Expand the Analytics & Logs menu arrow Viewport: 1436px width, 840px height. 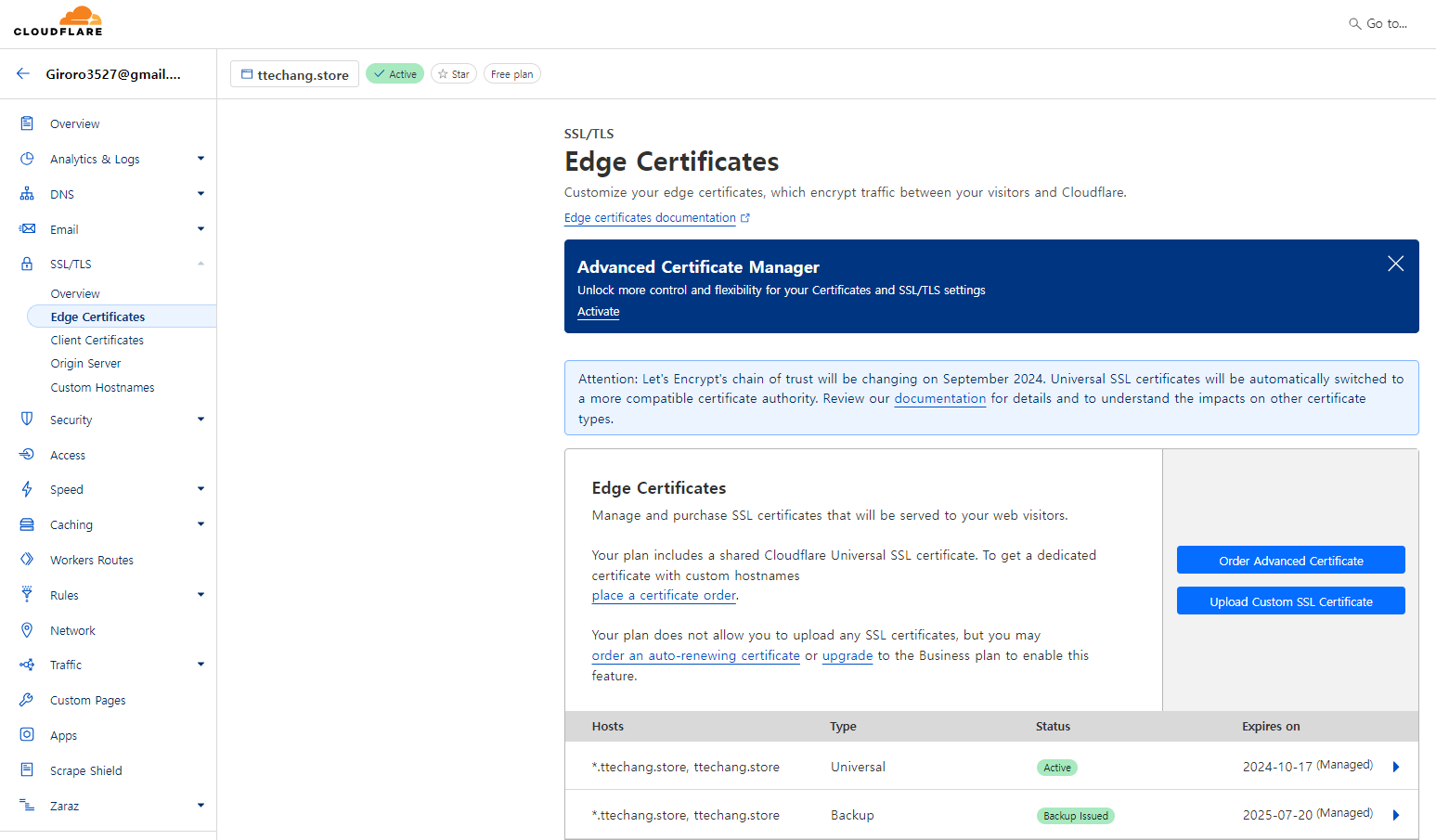tap(201, 159)
